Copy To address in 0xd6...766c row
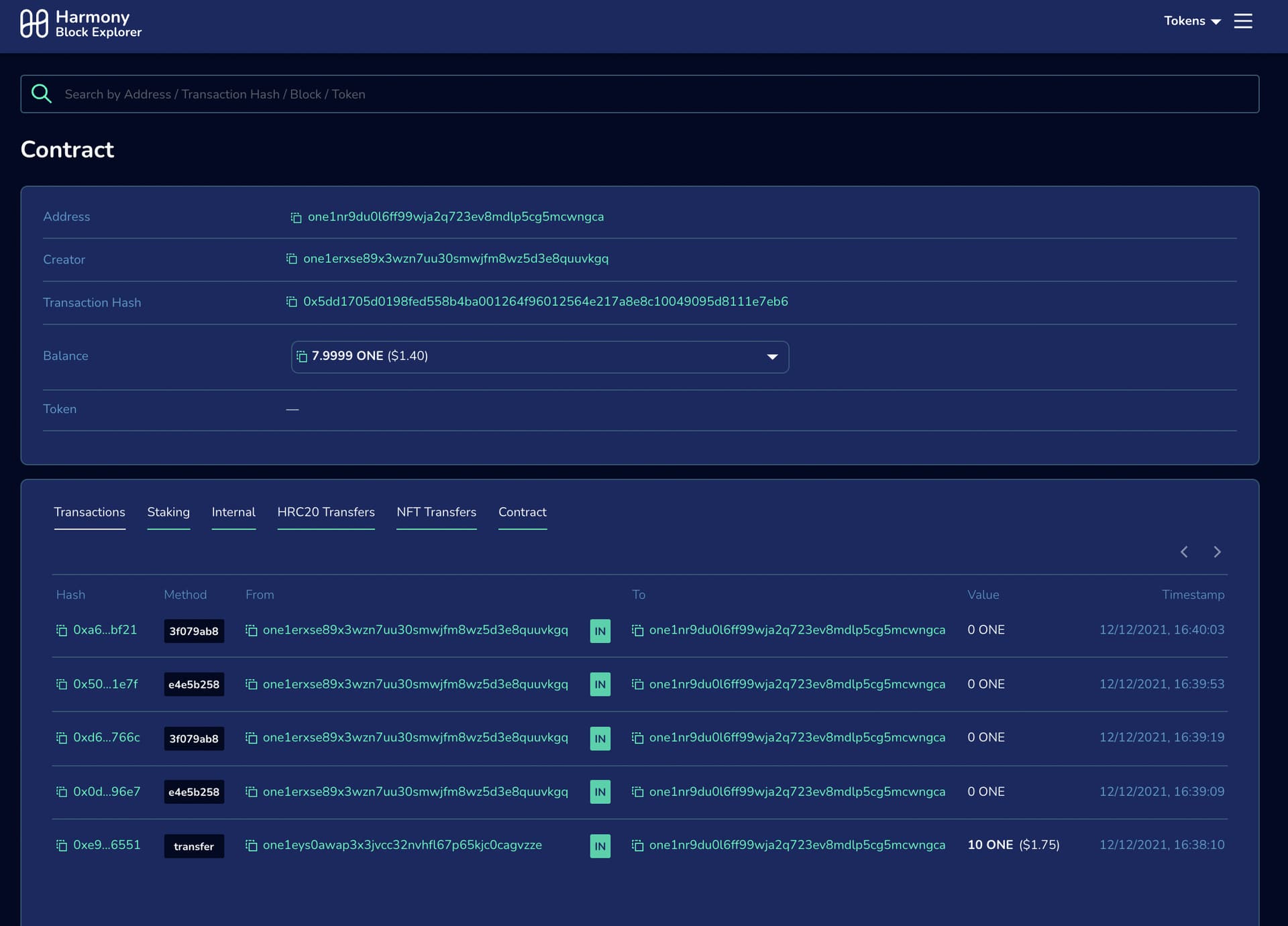Screen dimensions: 1288x926 click(638, 738)
